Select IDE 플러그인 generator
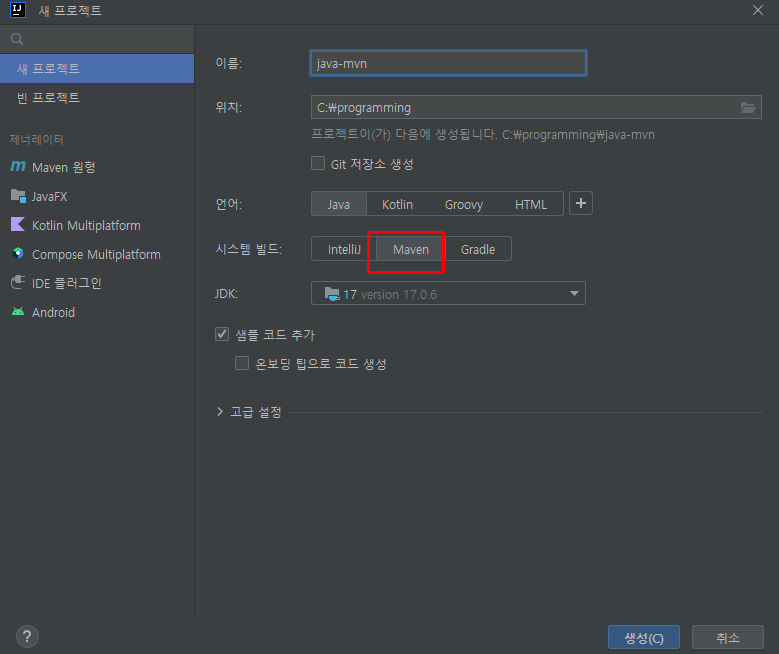The width and height of the screenshot is (779, 654). click(97, 283)
